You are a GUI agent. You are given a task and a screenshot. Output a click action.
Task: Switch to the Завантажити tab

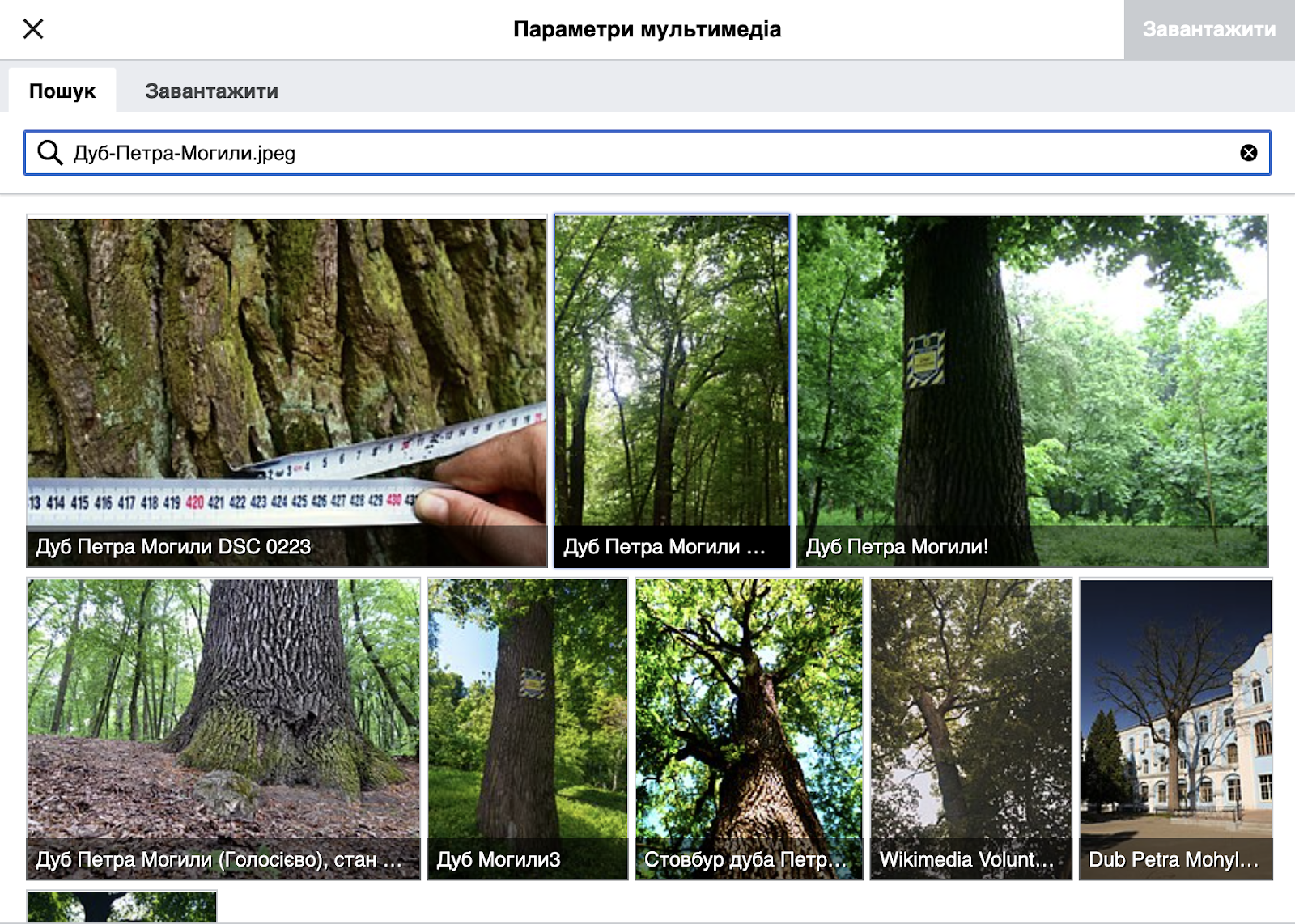click(211, 91)
